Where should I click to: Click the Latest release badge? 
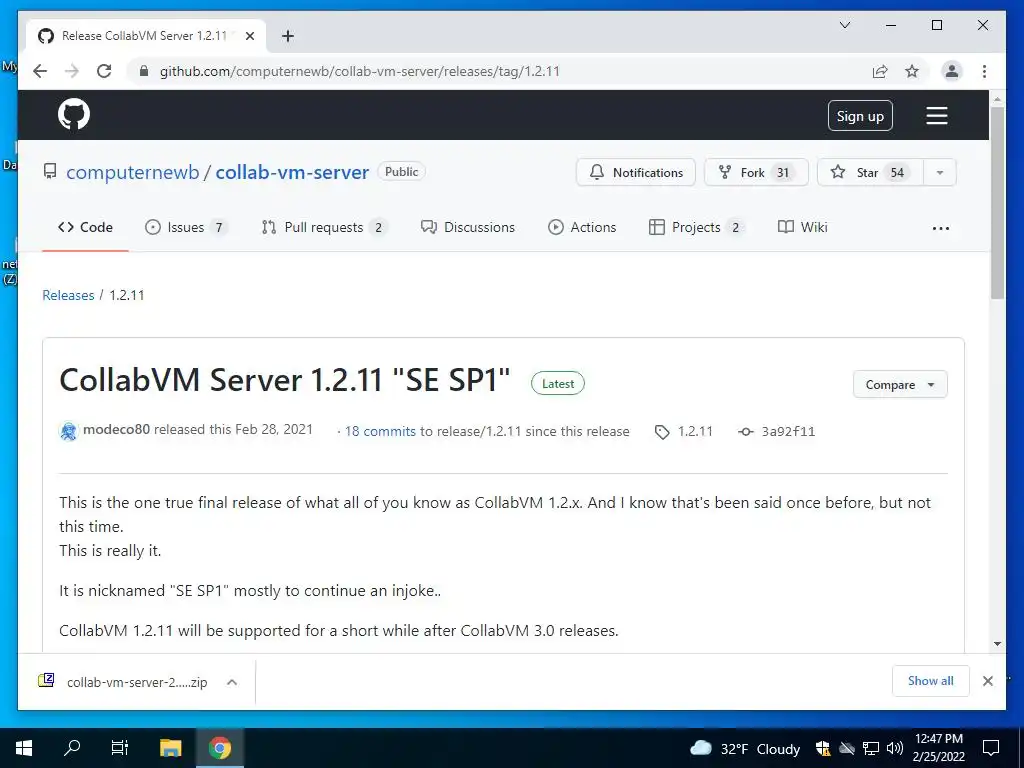[558, 383]
